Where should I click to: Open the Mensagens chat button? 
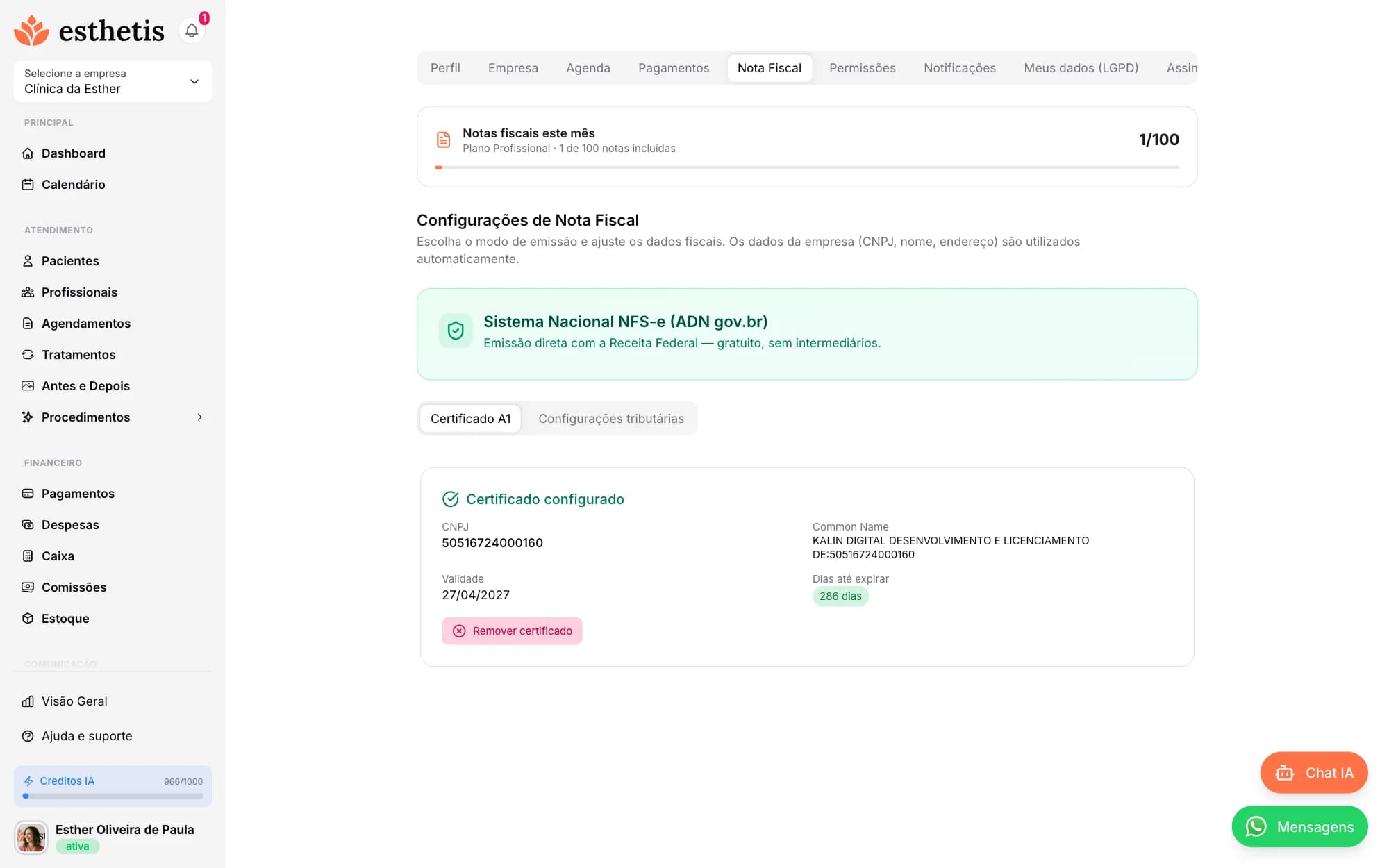(x=1300, y=826)
